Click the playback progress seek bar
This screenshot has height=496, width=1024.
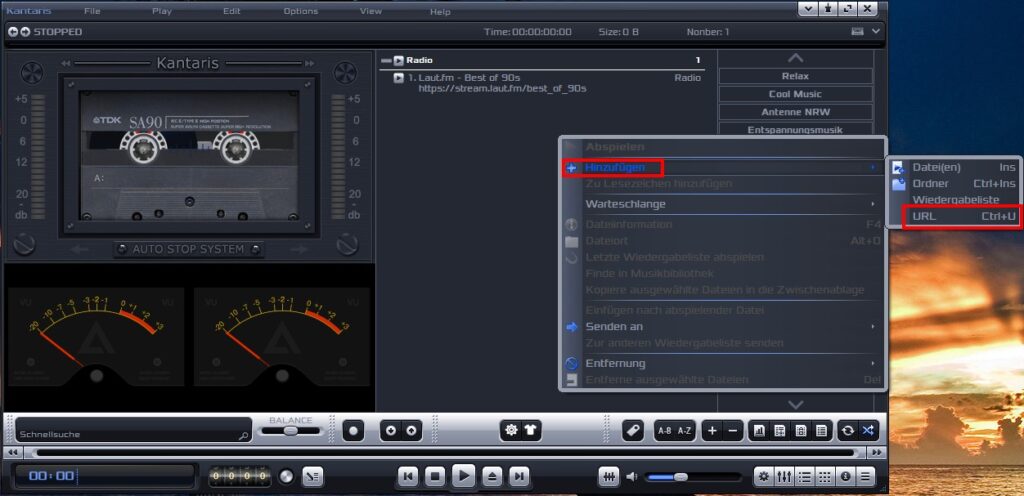[x=445, y=452]
